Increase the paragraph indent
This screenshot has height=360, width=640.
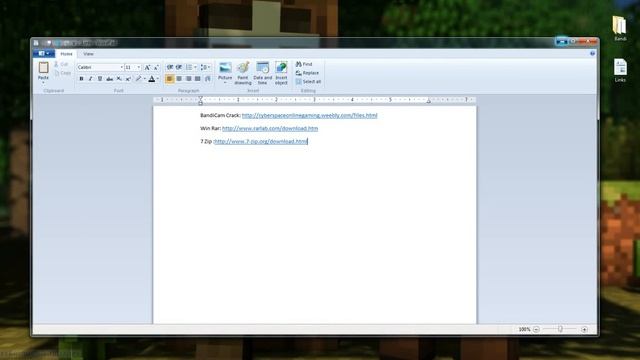click(179, 67)
